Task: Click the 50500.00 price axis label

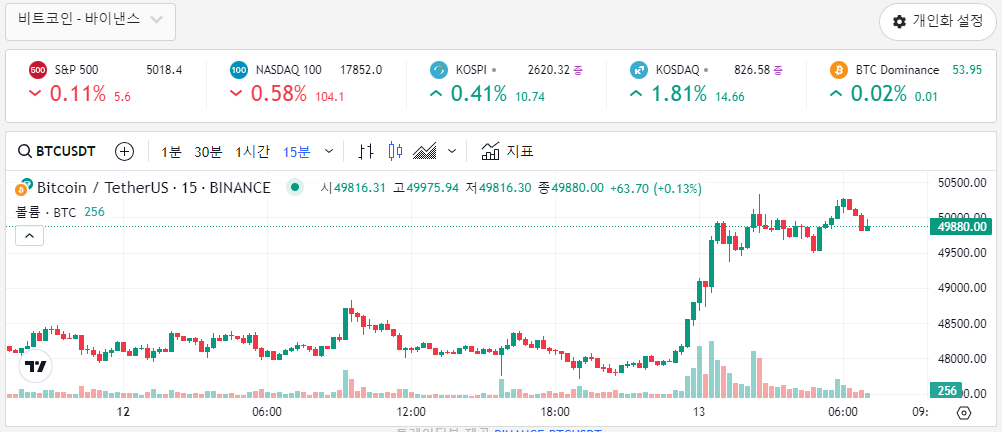Action: pos(962,183)
